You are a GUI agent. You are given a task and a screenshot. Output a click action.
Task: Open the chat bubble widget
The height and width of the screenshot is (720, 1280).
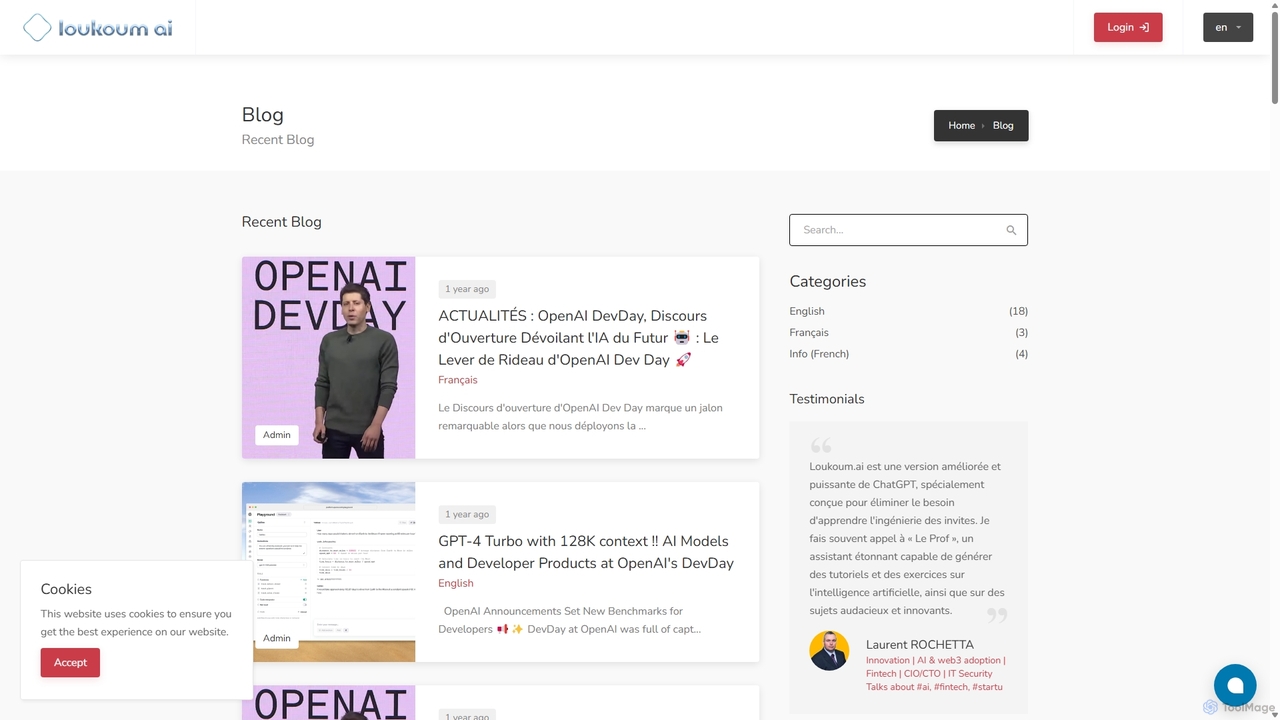pos(1235,685)
